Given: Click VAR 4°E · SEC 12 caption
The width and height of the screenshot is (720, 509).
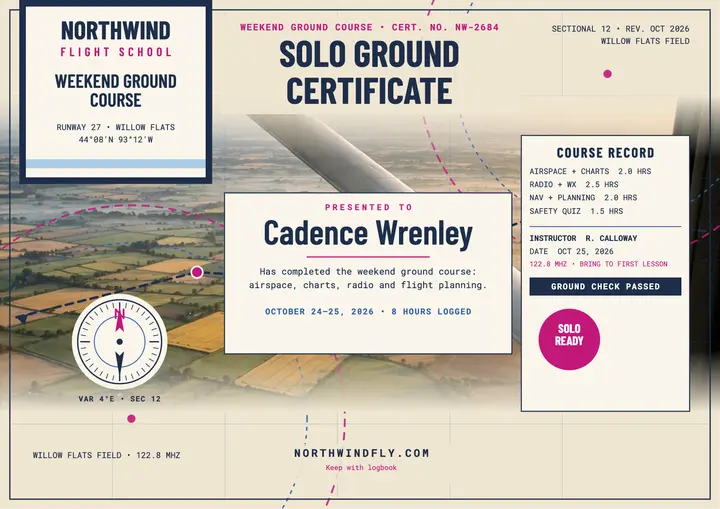Looking at the screenshot, I should click(x=119, y=399).
